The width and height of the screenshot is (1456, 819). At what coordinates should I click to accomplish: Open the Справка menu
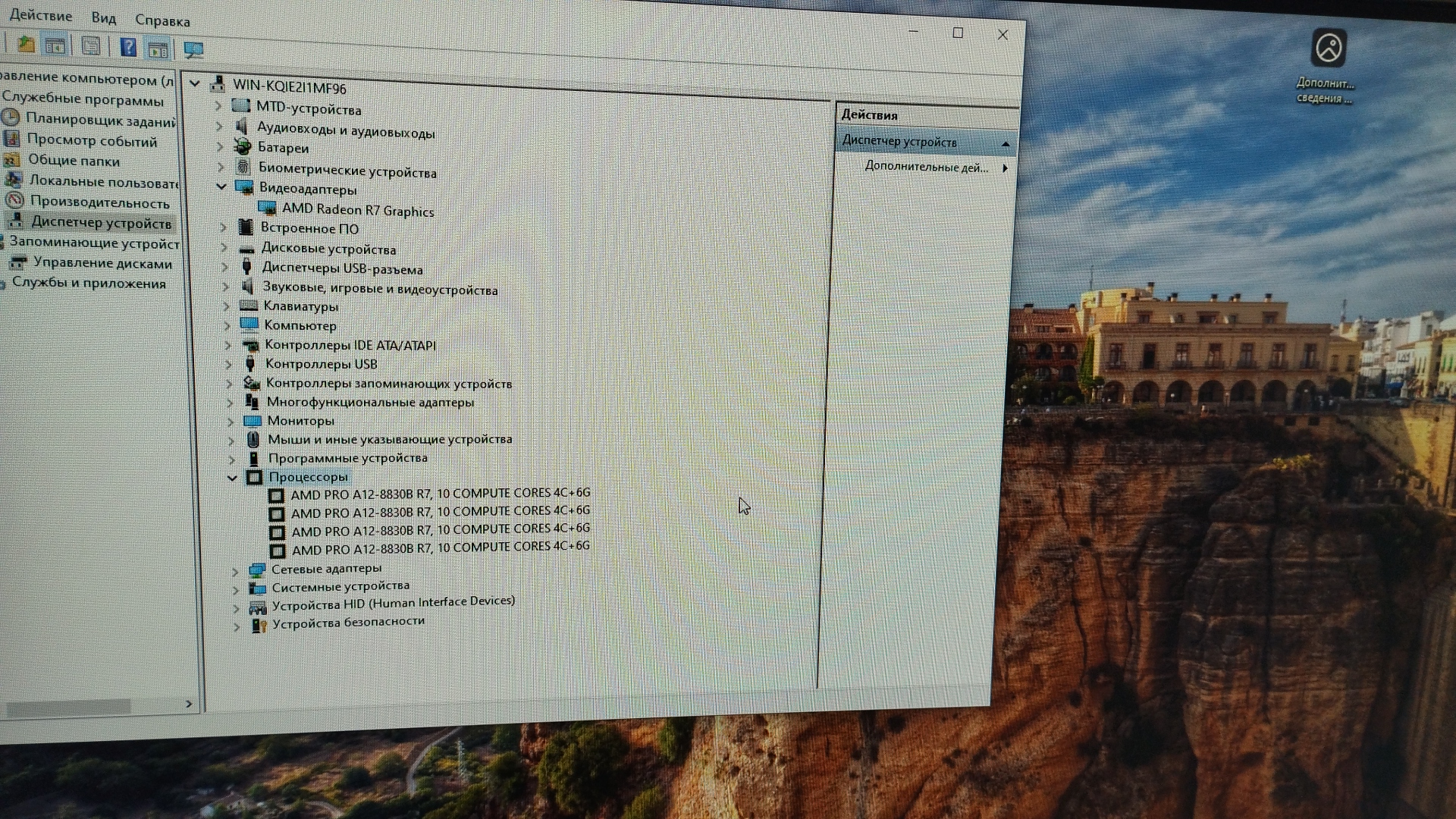(x=162, y=21)
